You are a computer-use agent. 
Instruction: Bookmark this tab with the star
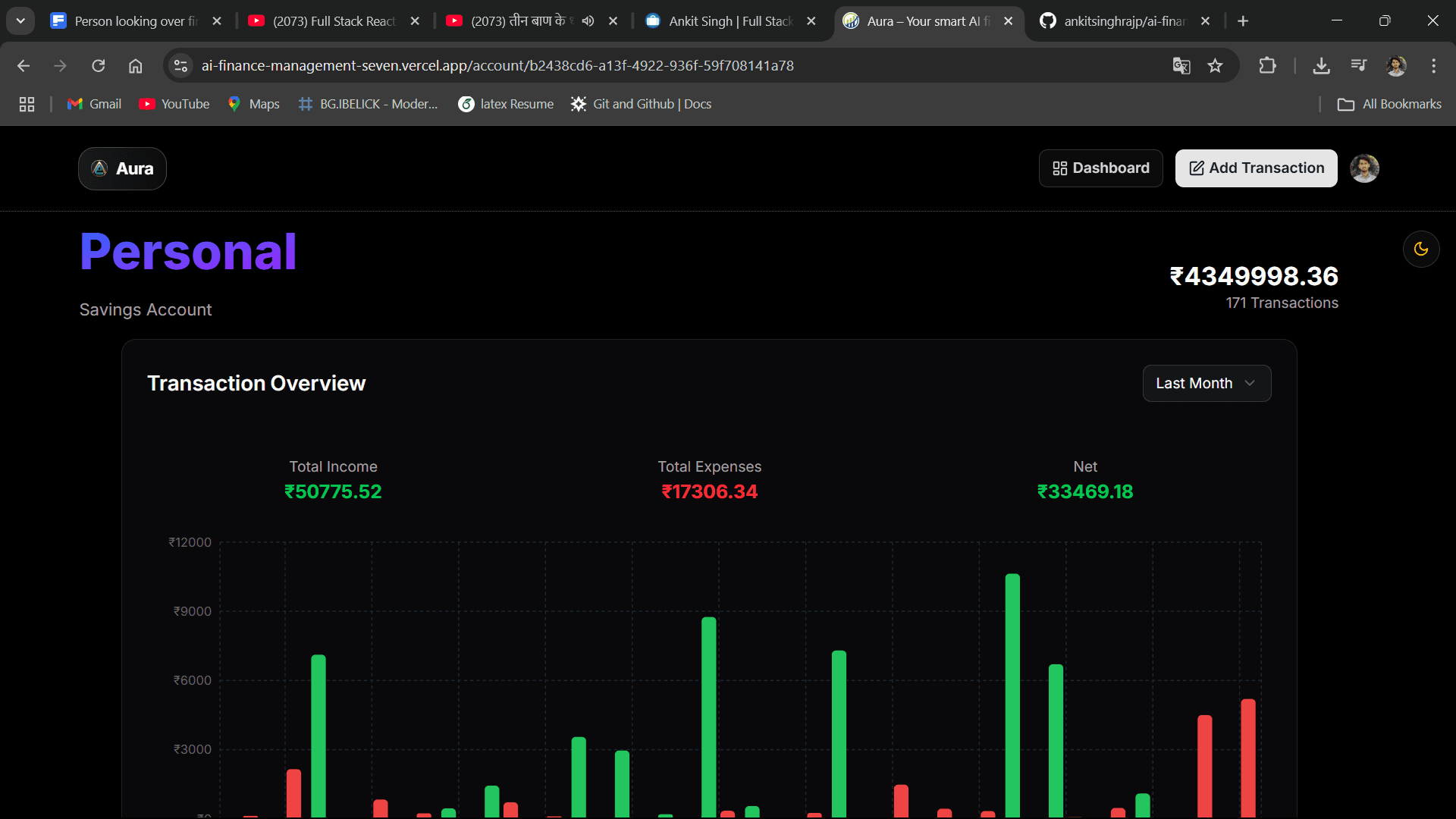[1215, 66]
